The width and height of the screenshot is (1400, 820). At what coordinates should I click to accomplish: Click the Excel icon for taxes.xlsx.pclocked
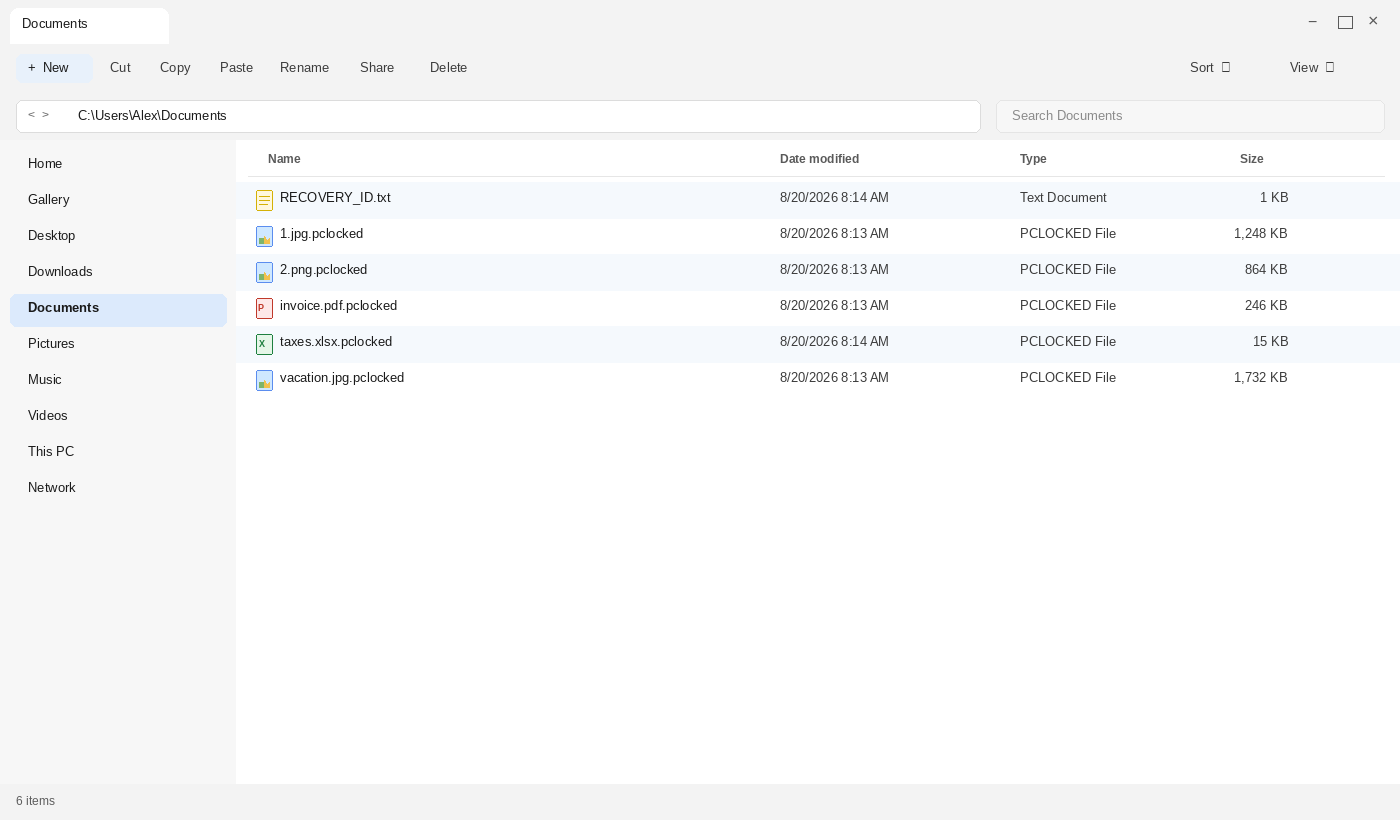[264, 344]
